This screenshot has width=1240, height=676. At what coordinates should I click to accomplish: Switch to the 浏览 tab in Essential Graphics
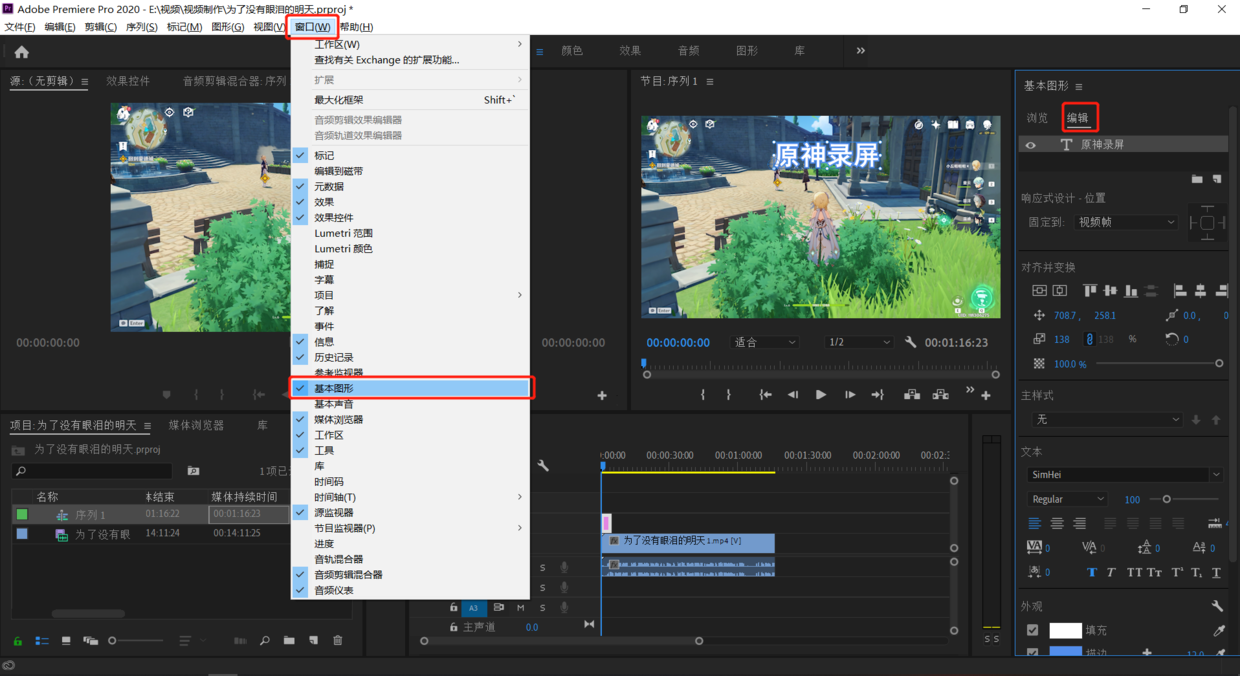coord(1037,118)
